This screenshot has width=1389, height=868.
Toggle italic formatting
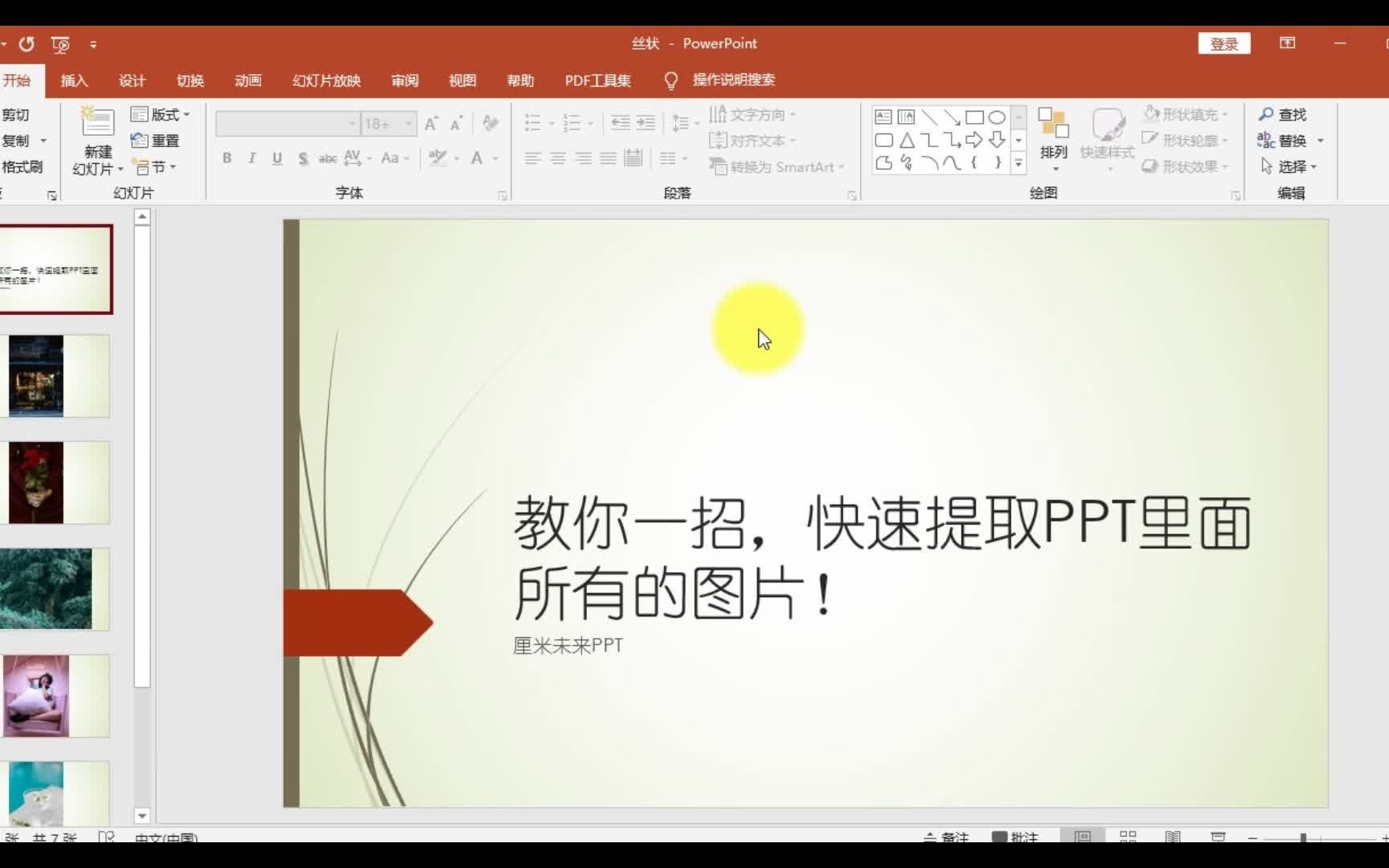click(x=251, y=158)
